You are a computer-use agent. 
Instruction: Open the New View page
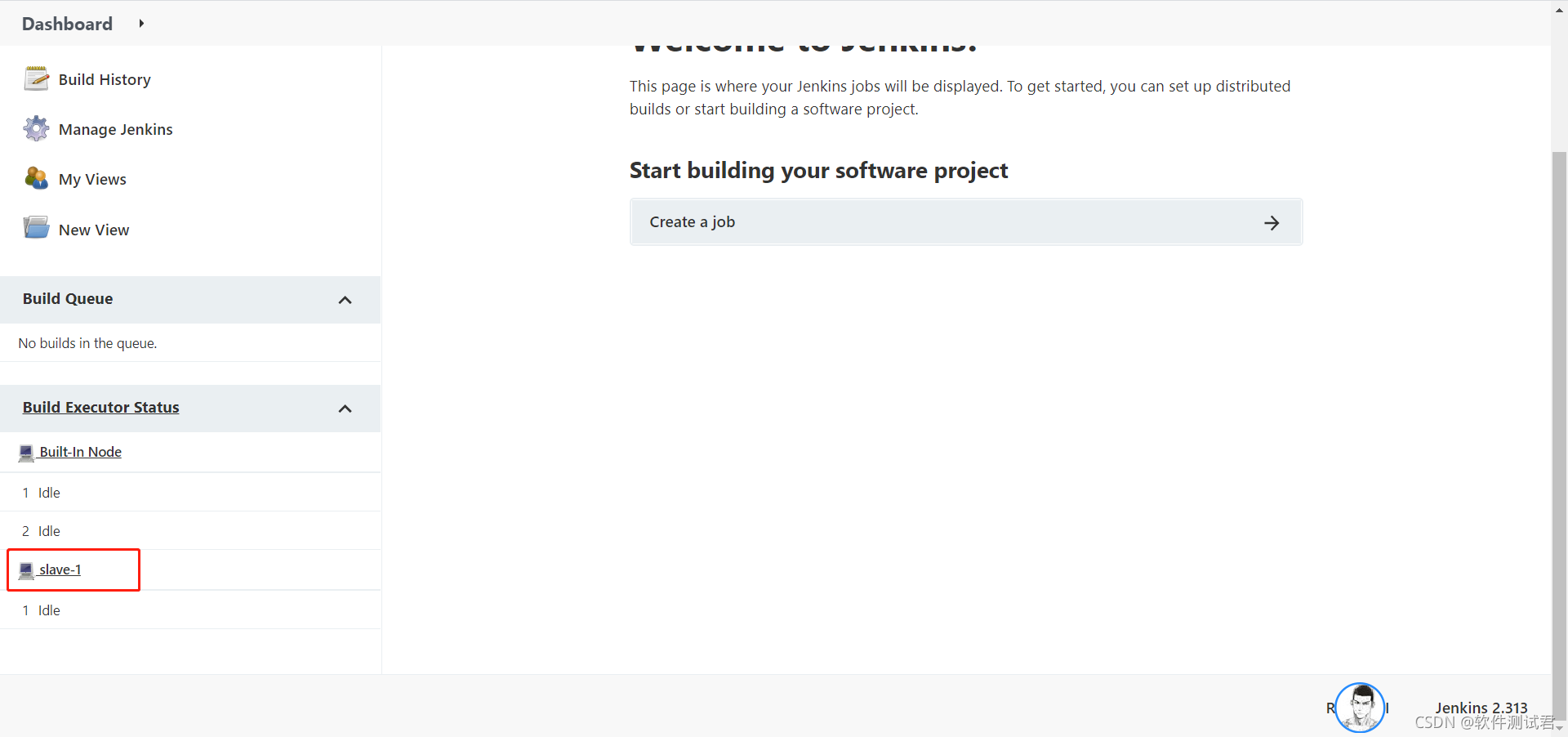click(x=94, y=230)
